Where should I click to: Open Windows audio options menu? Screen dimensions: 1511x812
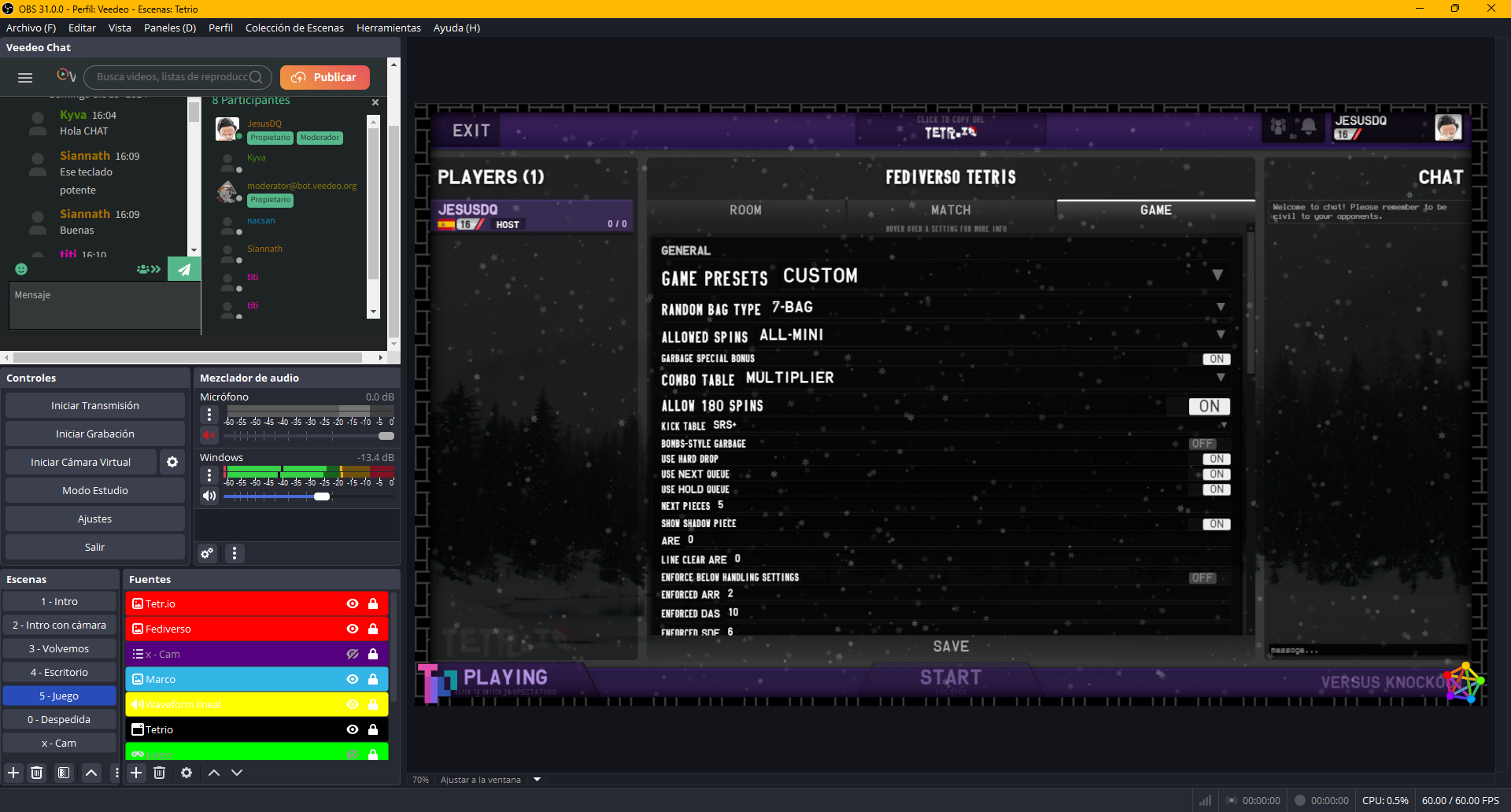[x=209, y=474]
